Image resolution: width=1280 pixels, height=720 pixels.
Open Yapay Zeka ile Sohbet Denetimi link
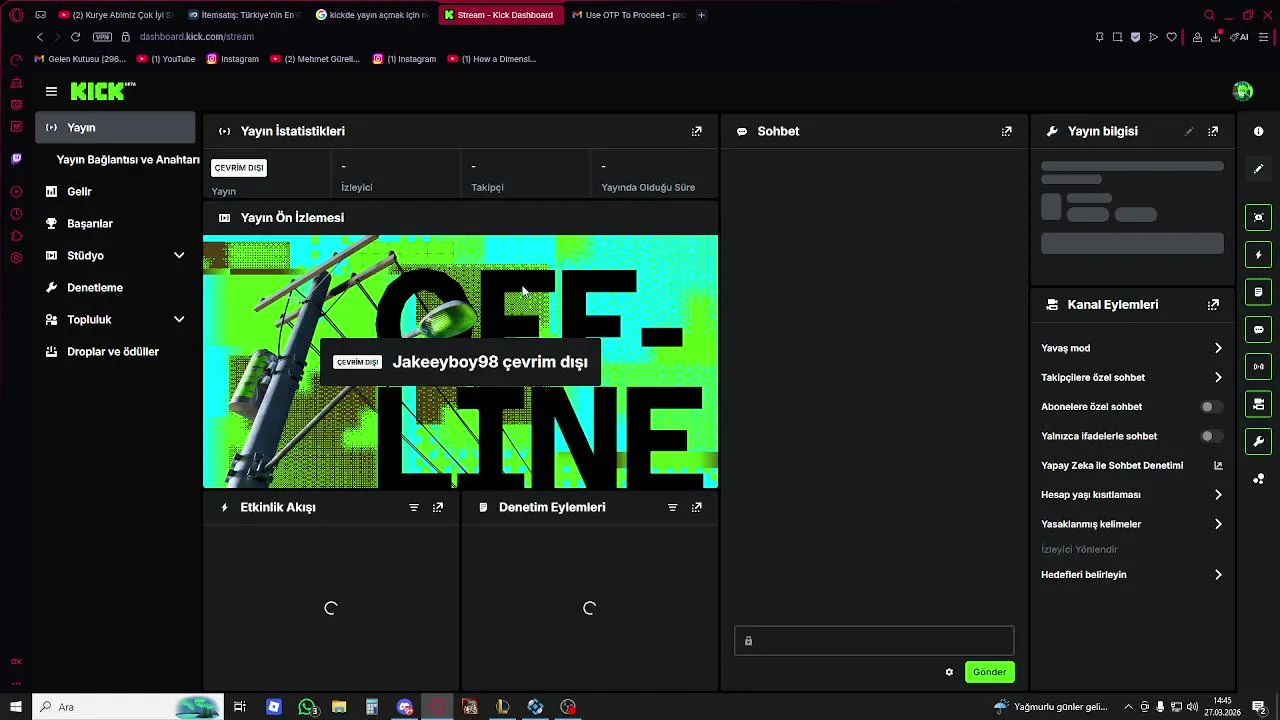(1132, 466)
